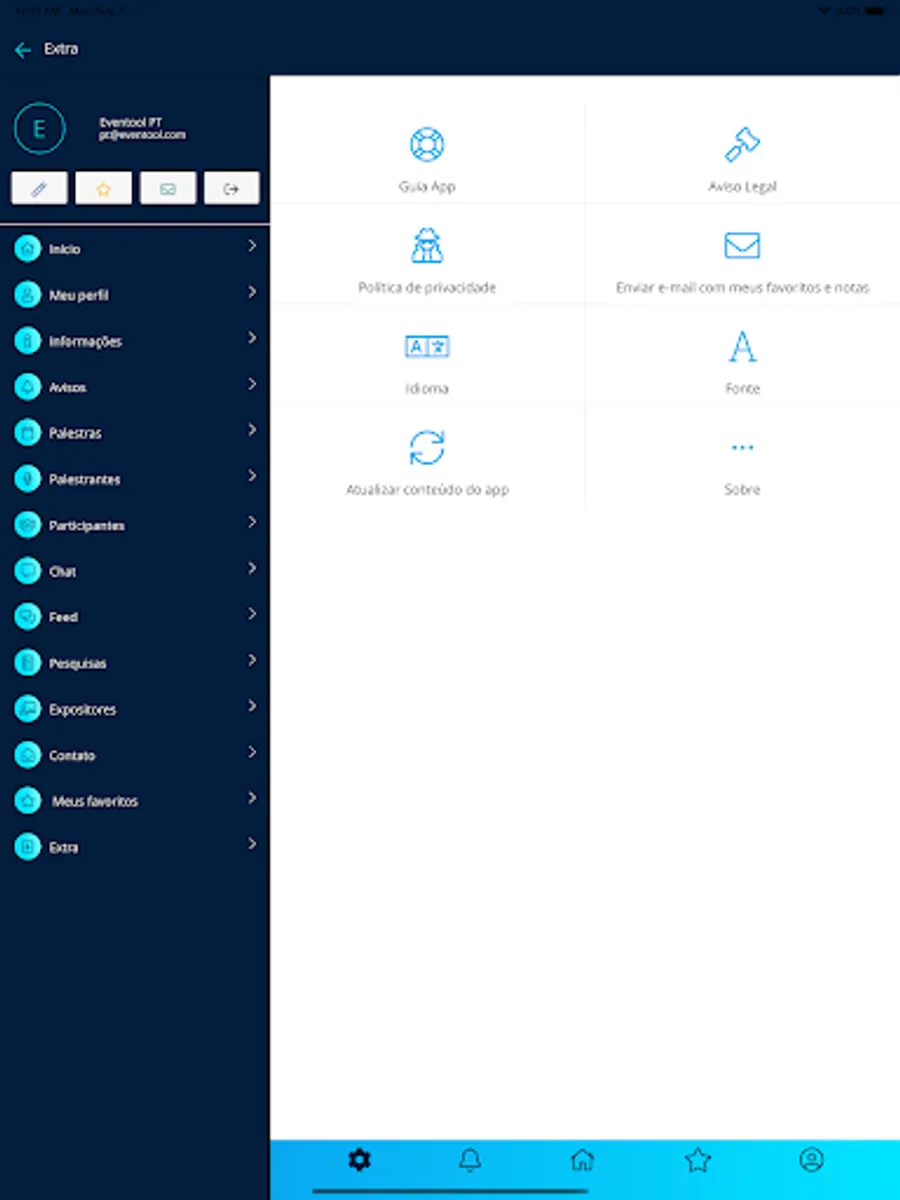Click Enviar e-mail com meus favoritos e notas
The image size is (900, 1200).
742,288
